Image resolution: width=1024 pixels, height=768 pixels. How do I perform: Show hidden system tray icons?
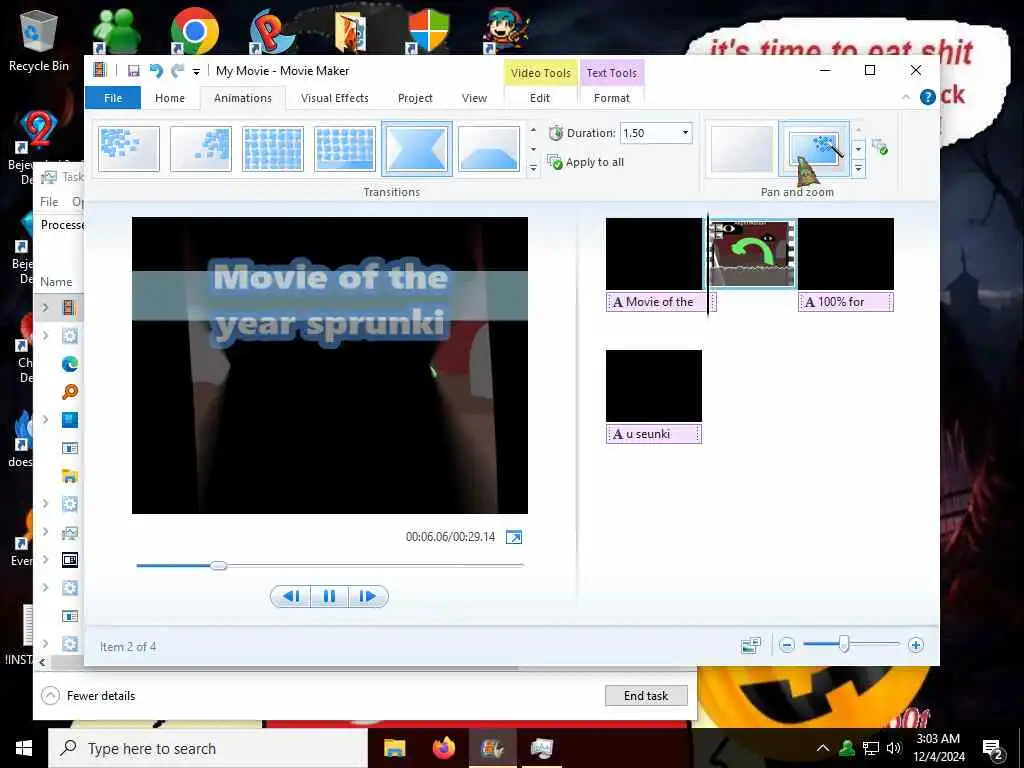click(x=823, y=748)
